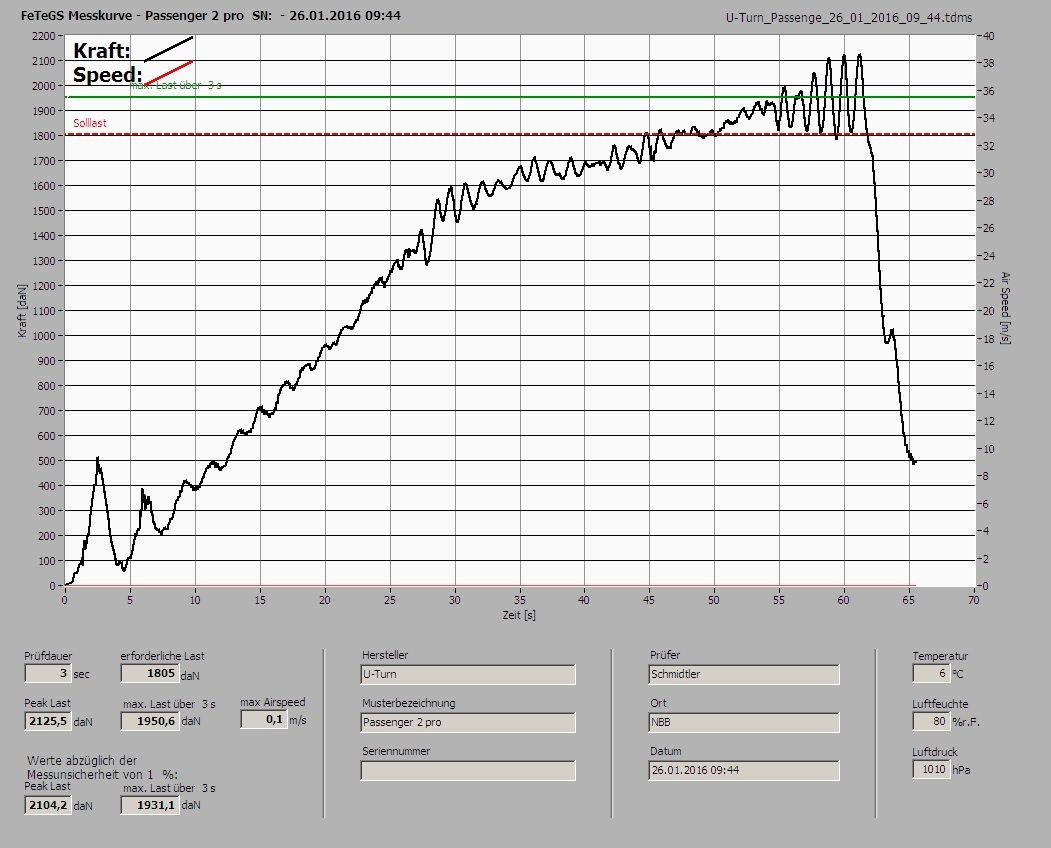Image resolution: width=1051 pixels, height=848 pixels.
Task: Click the Kraft: legend label
Action: click(x=101, y=50)
